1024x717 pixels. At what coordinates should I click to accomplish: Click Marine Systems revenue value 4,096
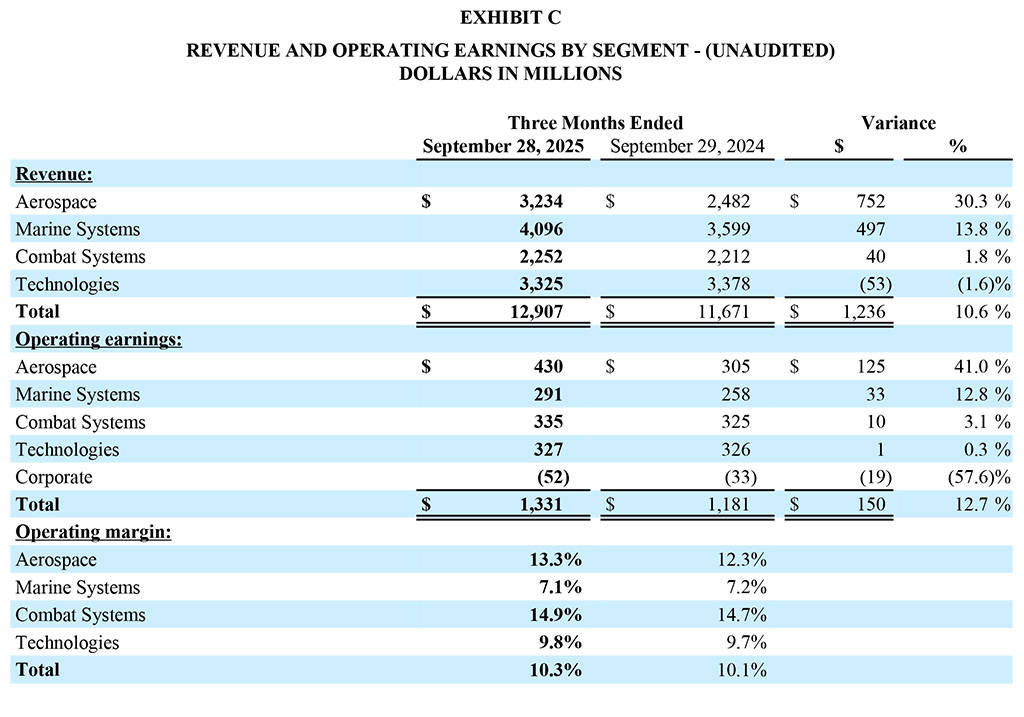click(x=540, y=229)
